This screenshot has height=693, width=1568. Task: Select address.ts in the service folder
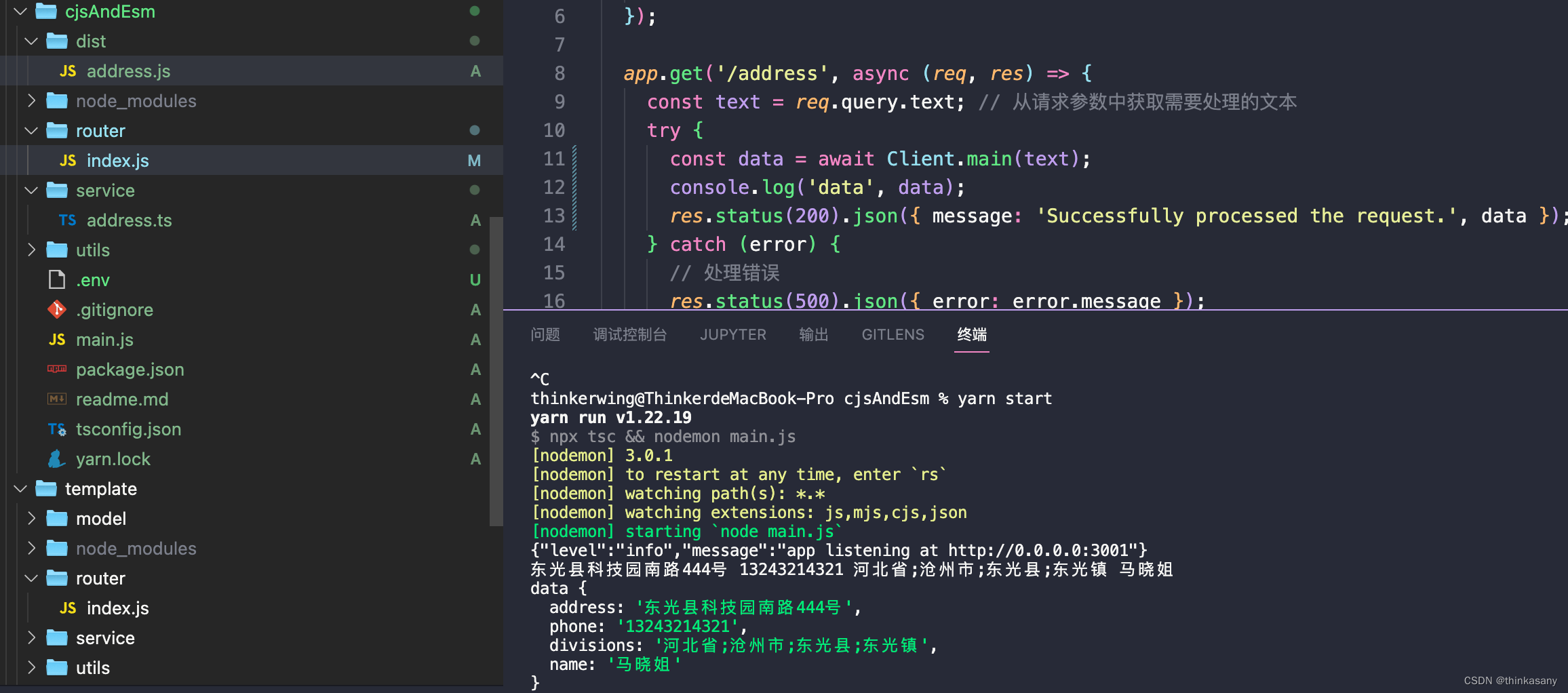point(130,220)
